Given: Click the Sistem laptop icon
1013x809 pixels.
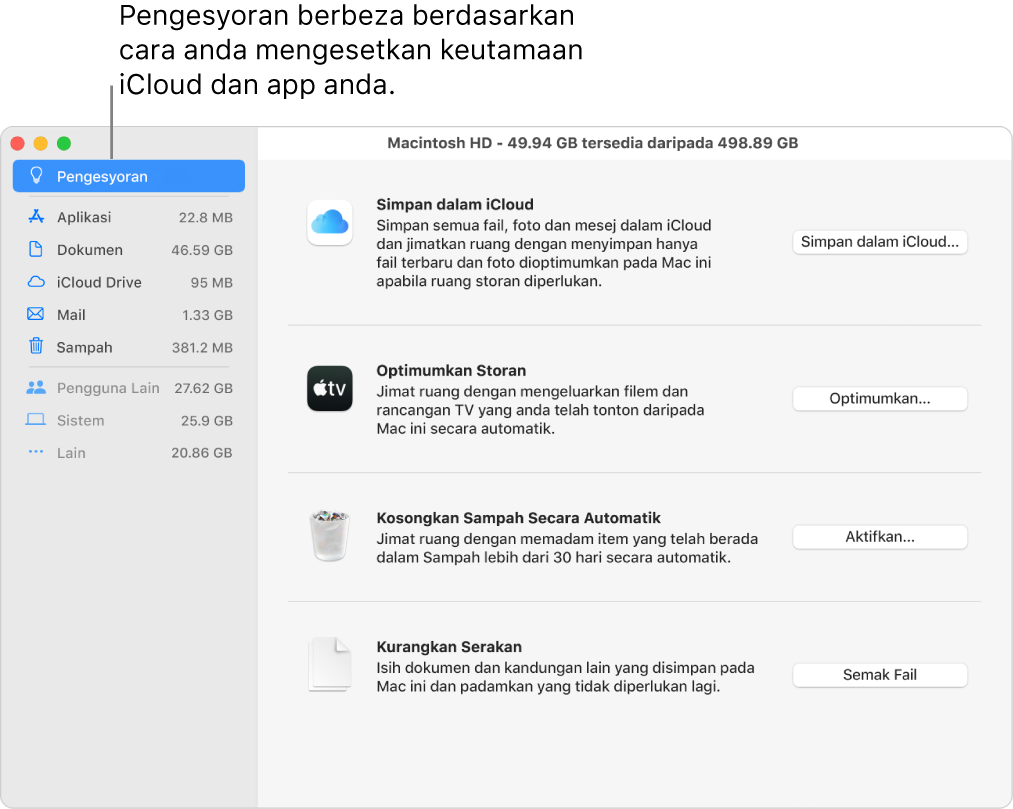Looking at the screenshot, I should coord(36,420).
